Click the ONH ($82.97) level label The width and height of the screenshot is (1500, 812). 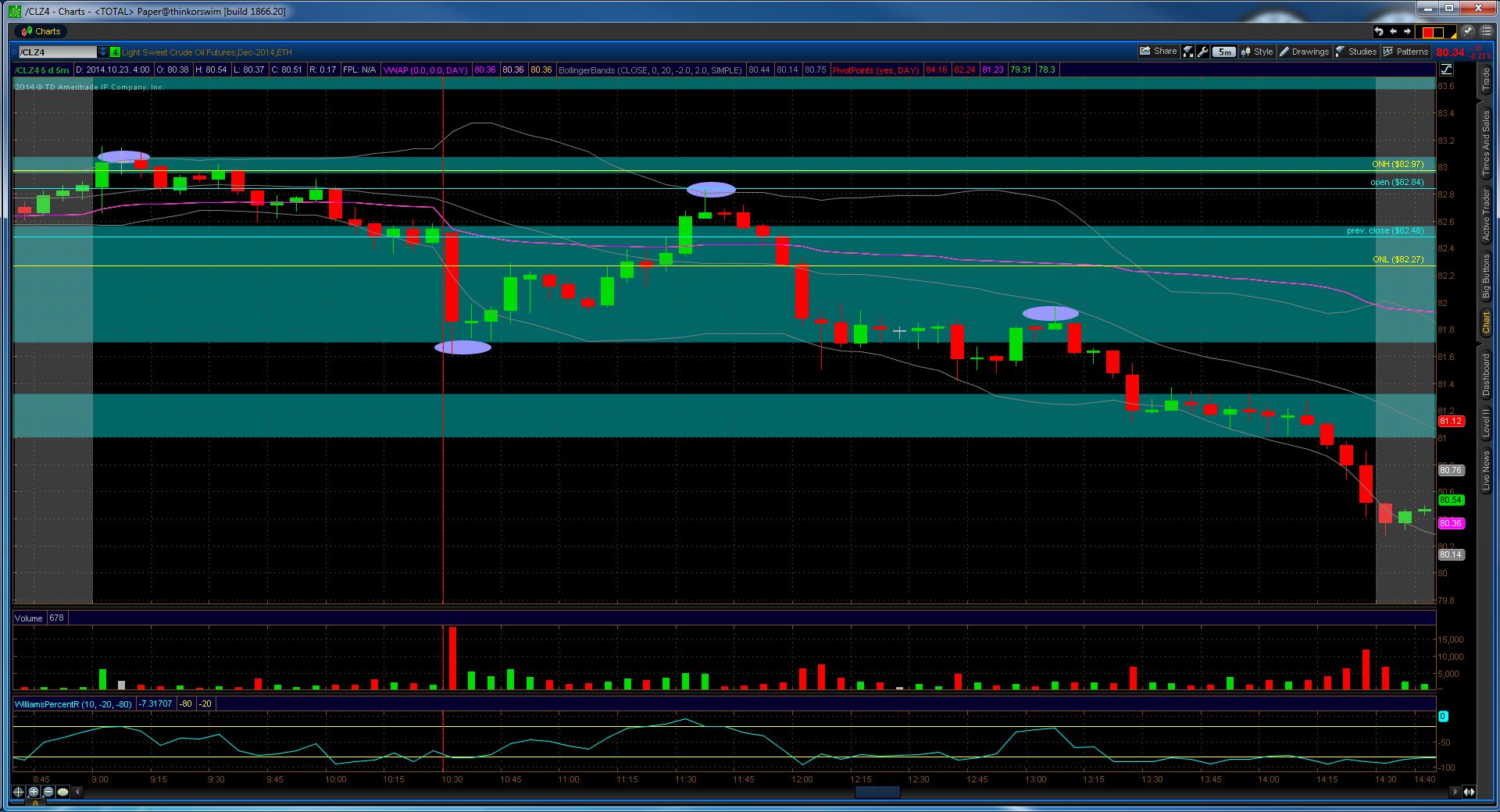tap(1398, 165)
